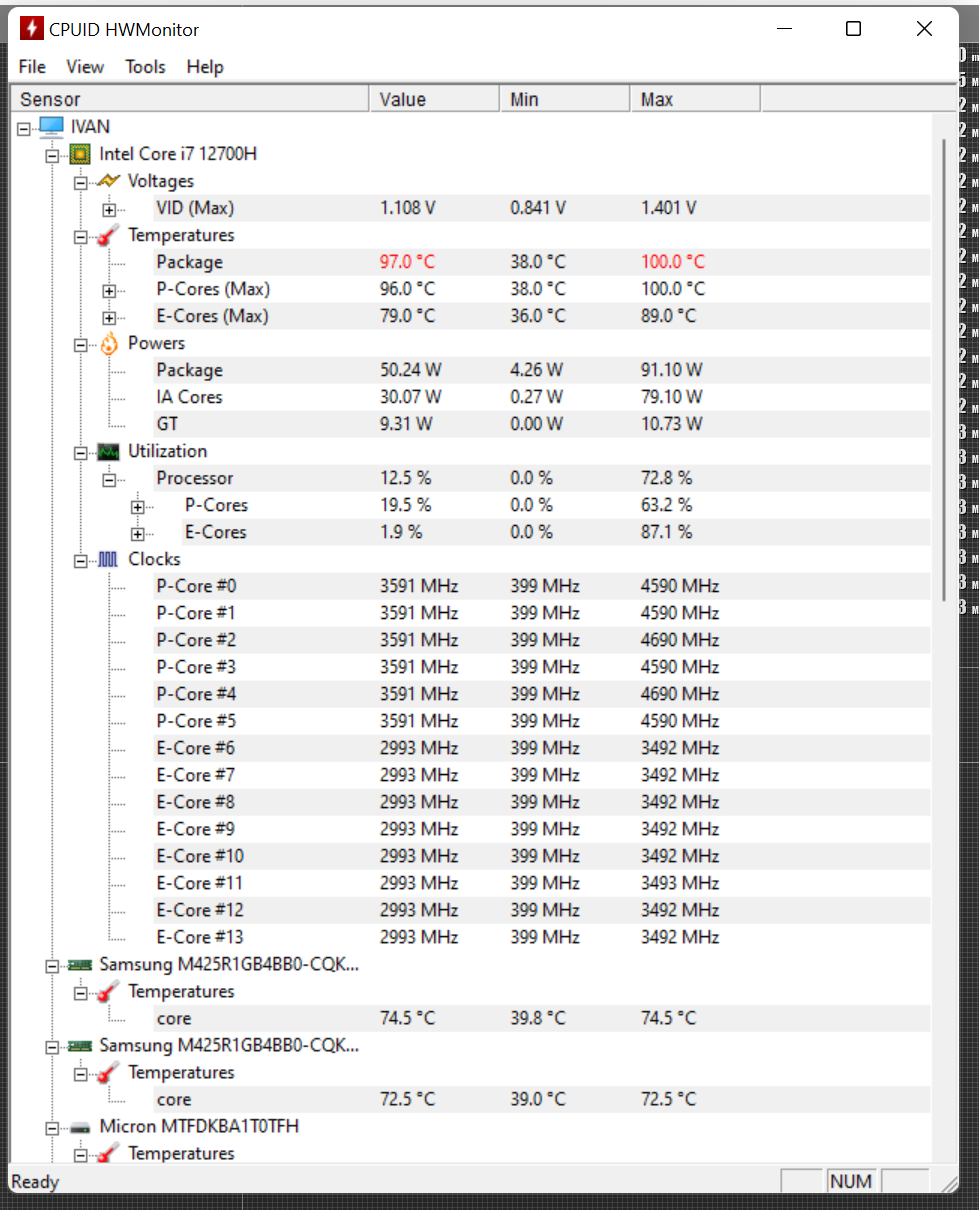Select the E-Core #11 clock row
This screenshot has width=979, height=1210.
541,883
